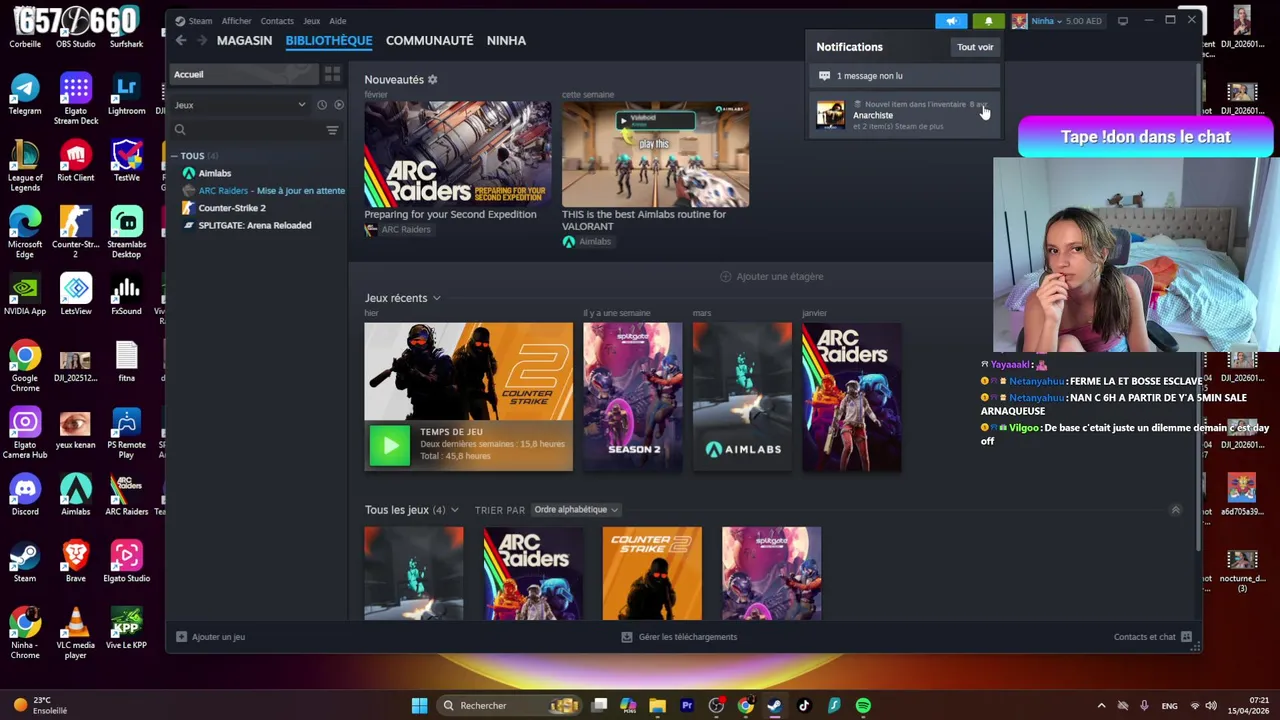The width and height of the screenshot is (1280, 720).
Task: Open the COMMUNAUTÉ tab
Action: pyautogui.click(x=430, y=40)
